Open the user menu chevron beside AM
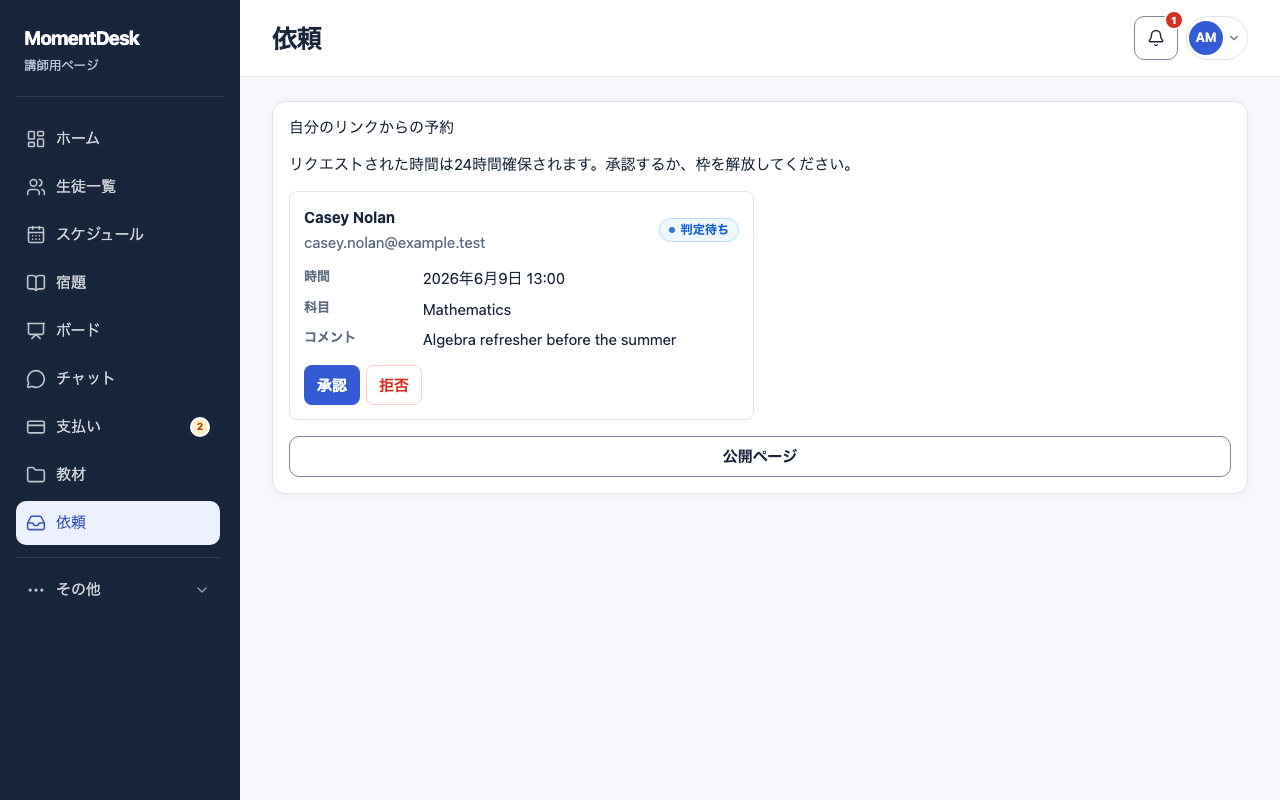The width and height of the screenshot is (1280, 800). [x=1234, y=38]
